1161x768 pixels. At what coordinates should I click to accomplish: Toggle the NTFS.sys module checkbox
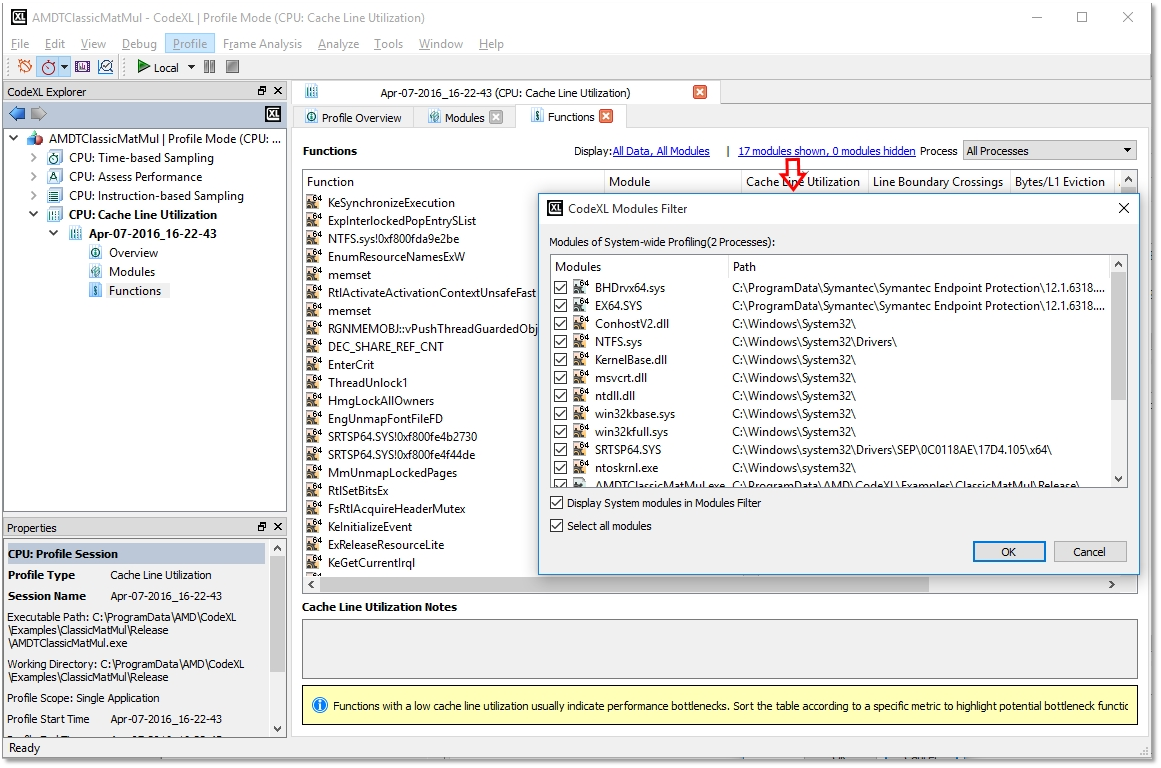pos(561,341)
